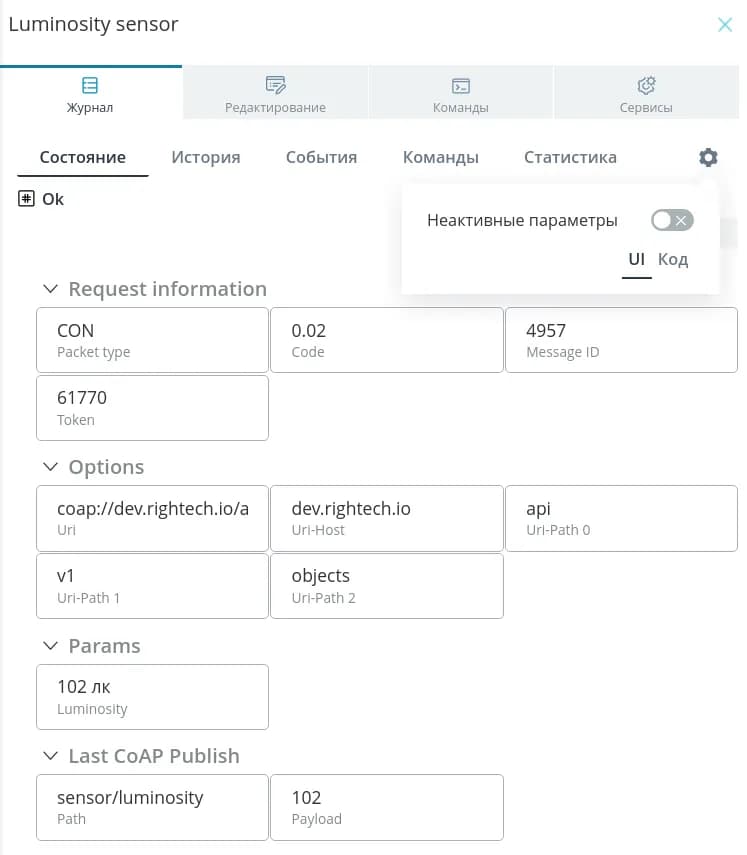Close the Luminosity sensor panel
747x855 pixels.
(725, 25)
